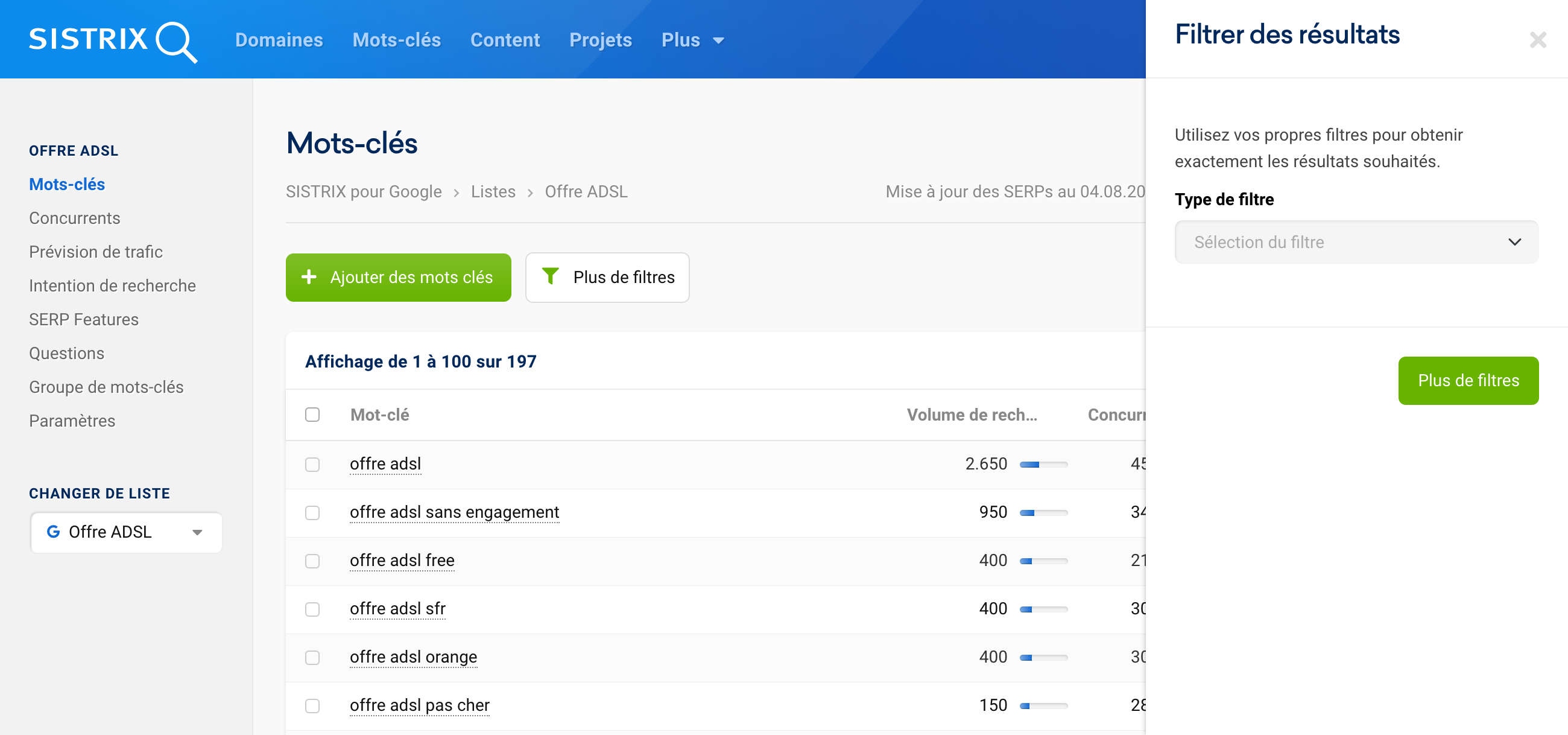Sort by Volume de rech... column header

pos(972,415)
